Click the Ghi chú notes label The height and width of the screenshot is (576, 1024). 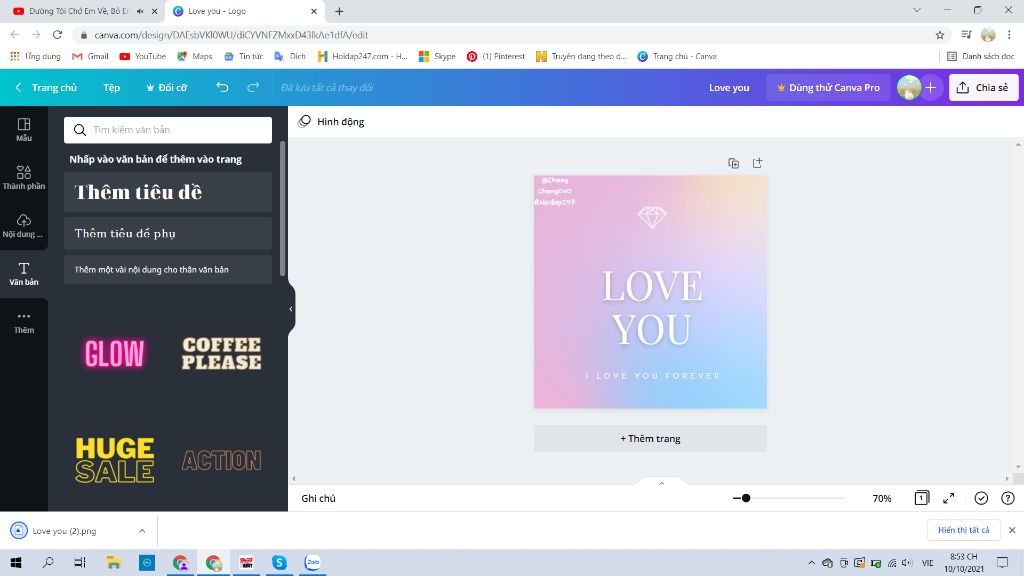point(318,498)
